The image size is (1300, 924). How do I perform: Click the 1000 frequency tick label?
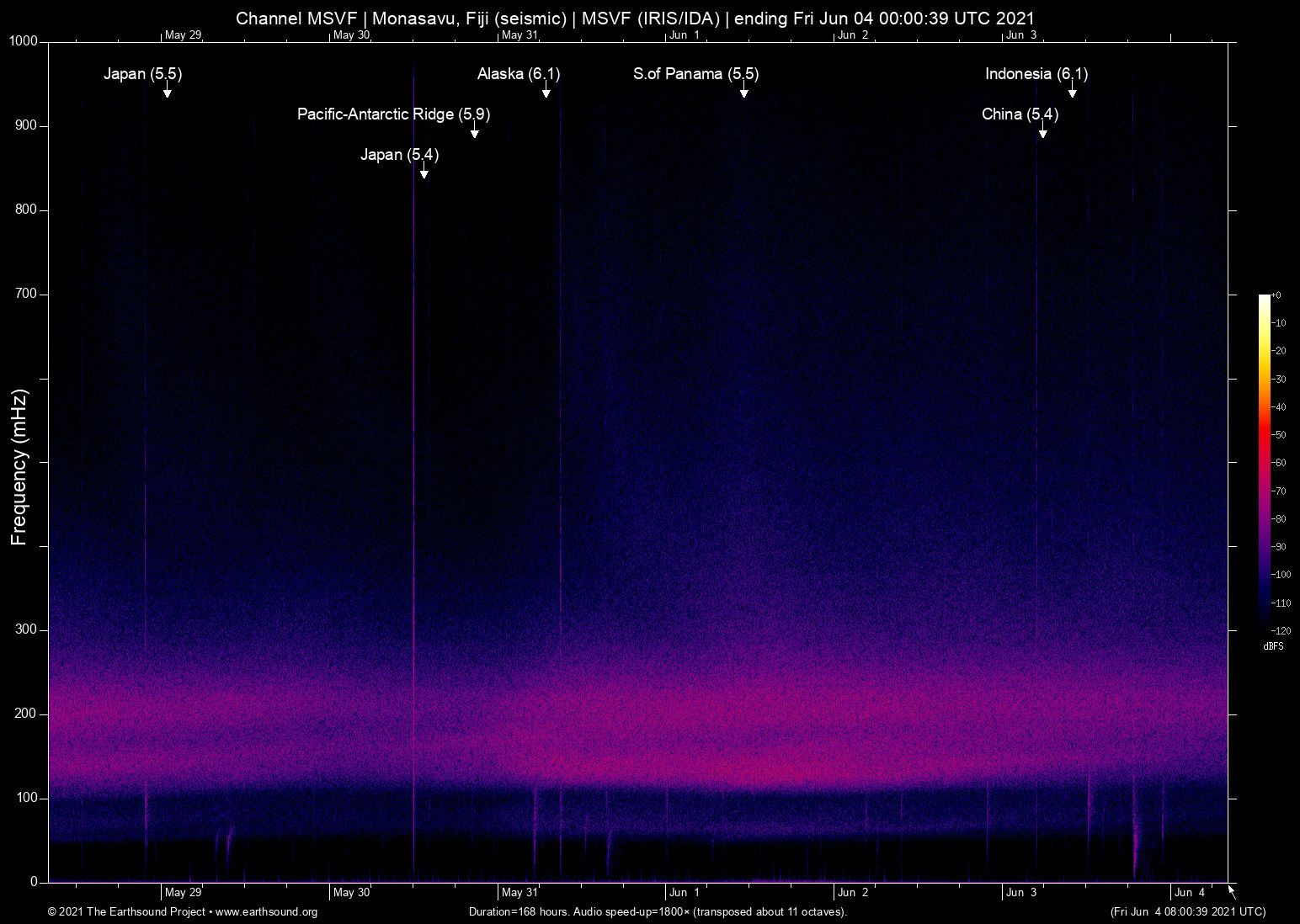24,41
